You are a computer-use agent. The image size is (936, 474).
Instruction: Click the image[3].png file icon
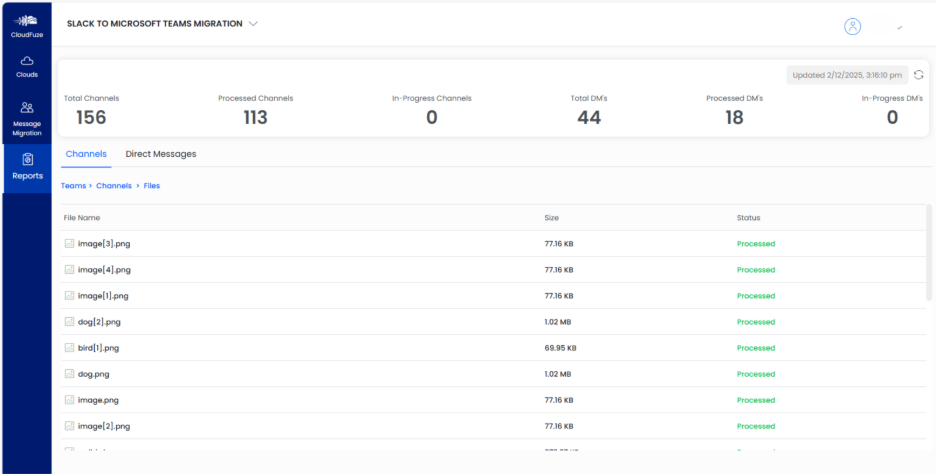69,244
